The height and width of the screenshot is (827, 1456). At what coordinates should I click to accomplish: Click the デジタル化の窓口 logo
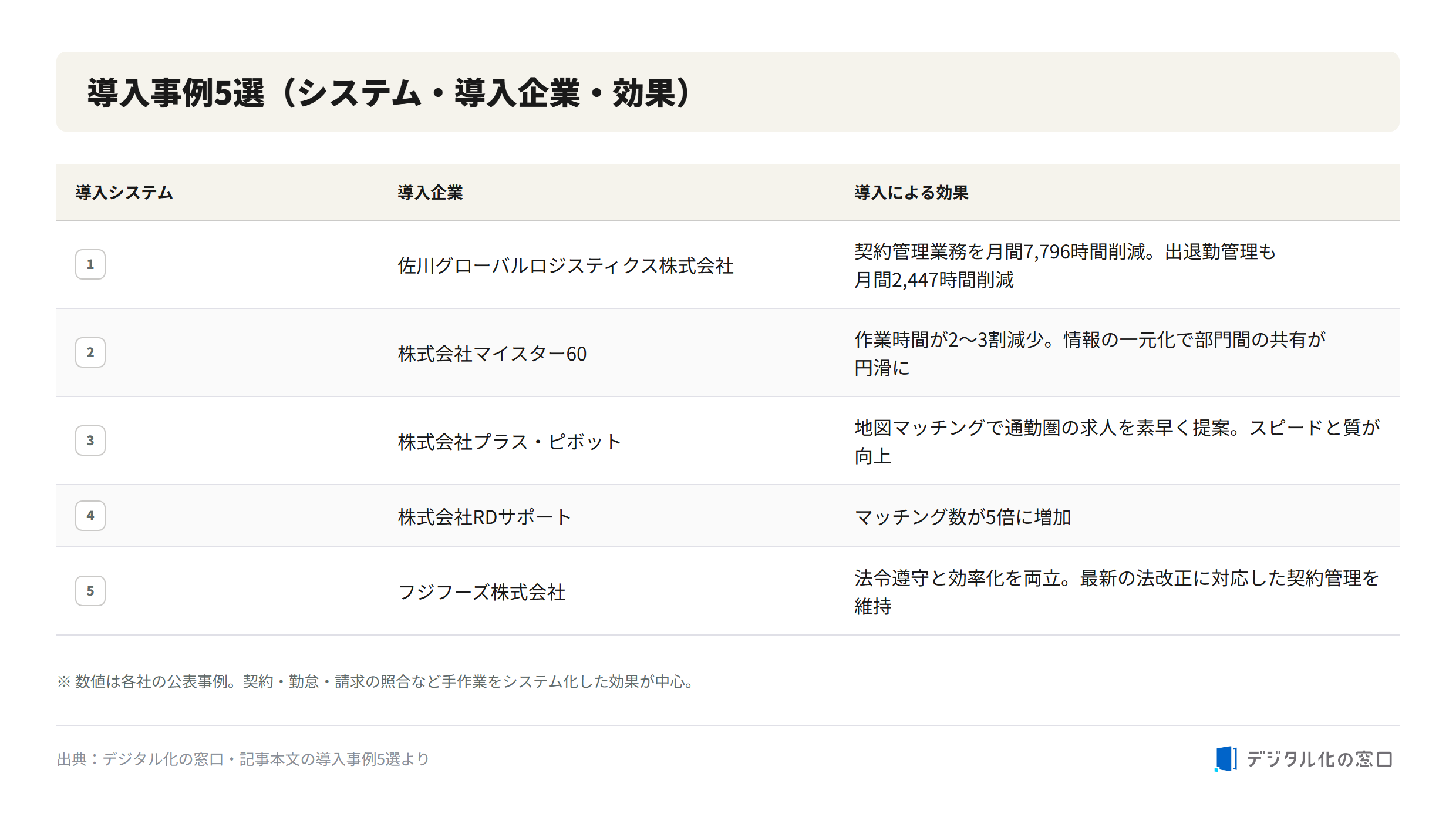(x=1303, y=759)
